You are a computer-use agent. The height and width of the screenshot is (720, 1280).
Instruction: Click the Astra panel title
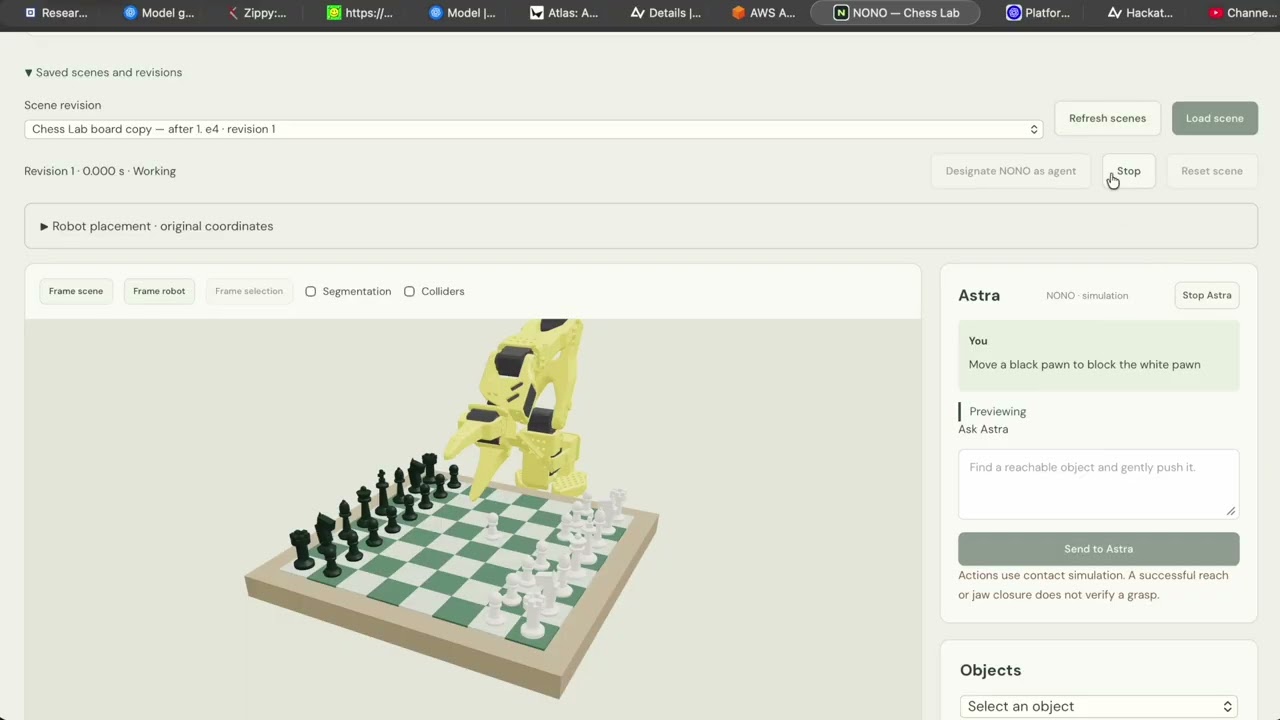pos(979,295)
